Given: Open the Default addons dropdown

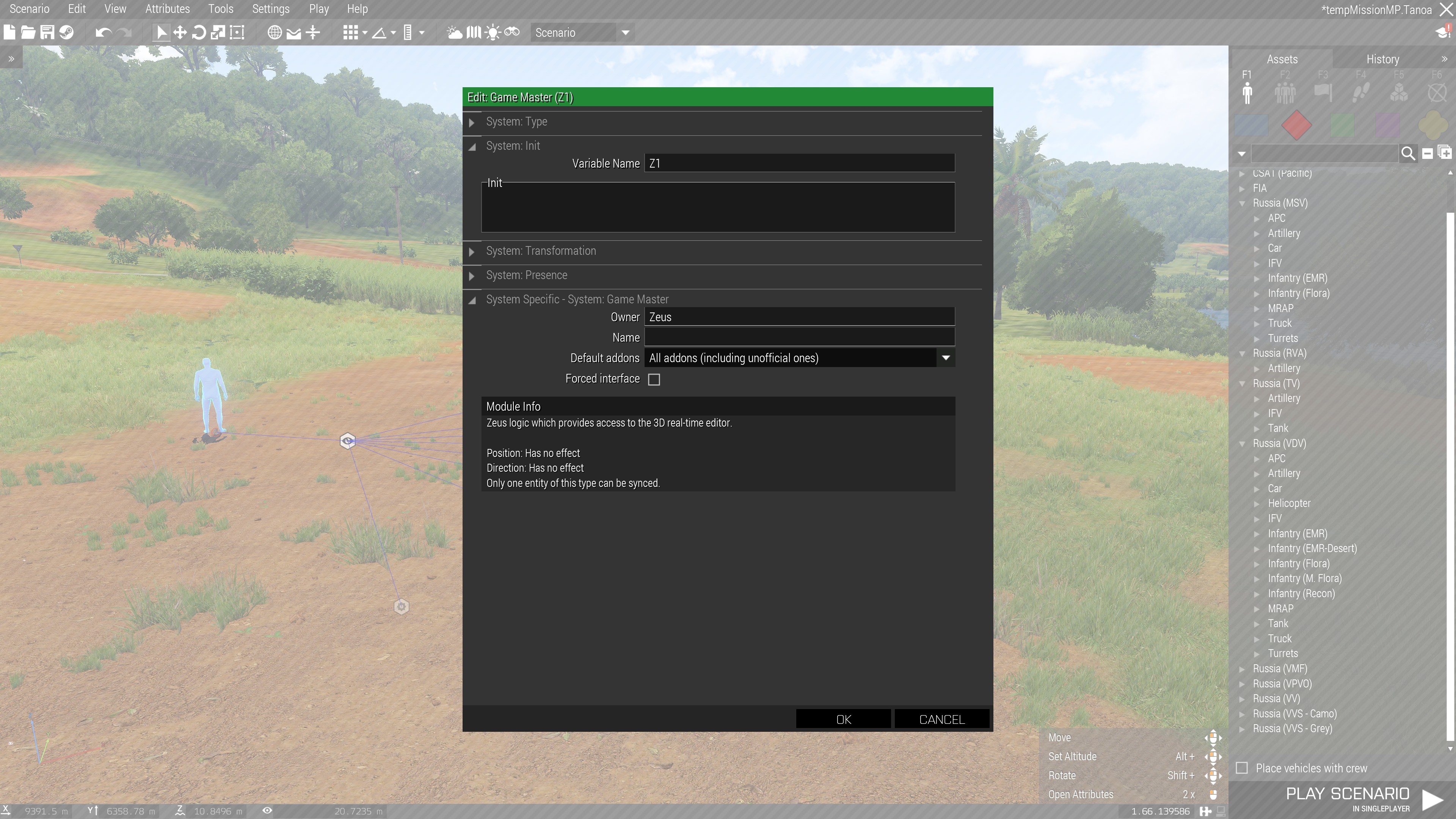Looking at the screenshot, I should pos(946,358).
